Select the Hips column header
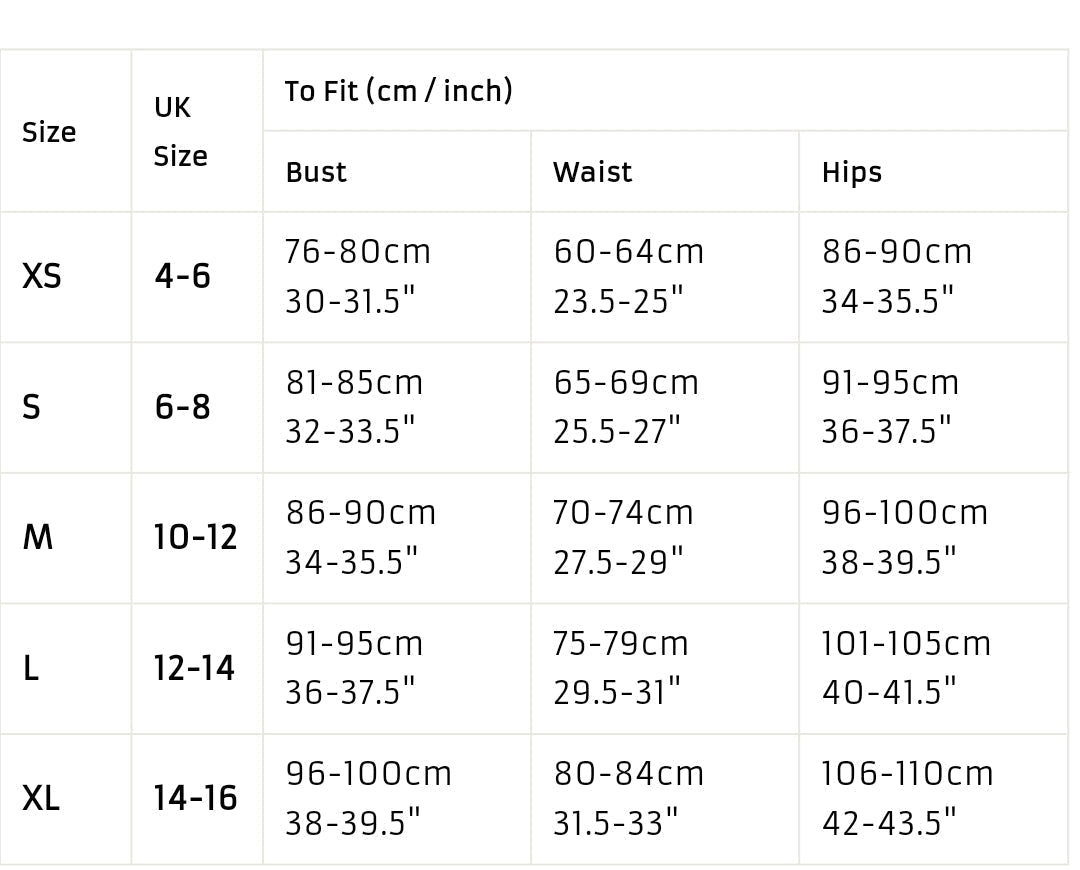 tap(852, 172)
